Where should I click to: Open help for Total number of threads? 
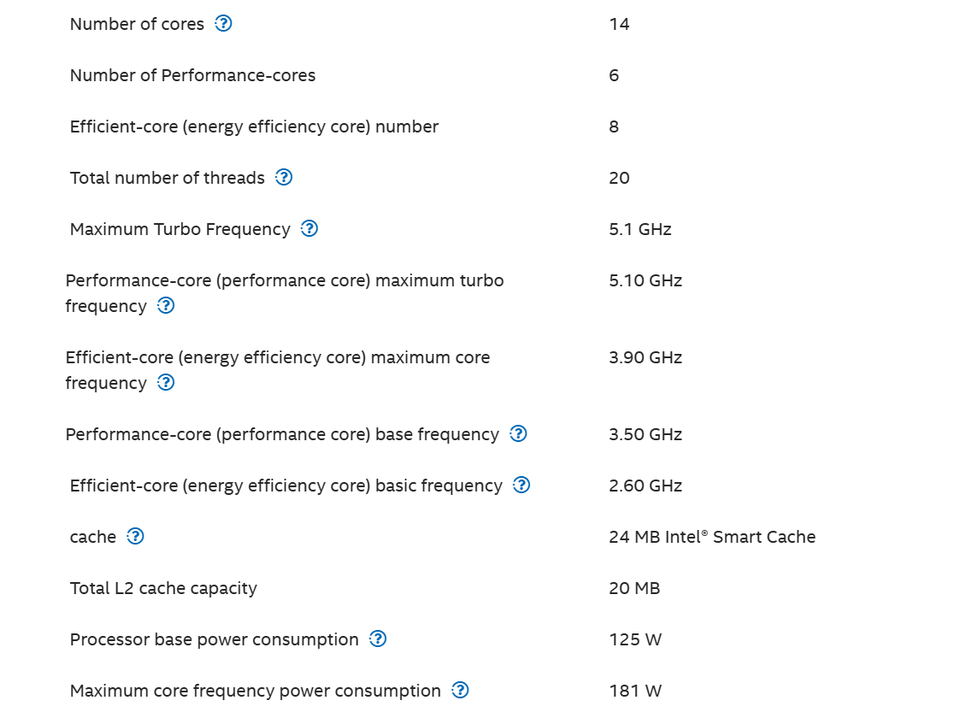point(284,178)
